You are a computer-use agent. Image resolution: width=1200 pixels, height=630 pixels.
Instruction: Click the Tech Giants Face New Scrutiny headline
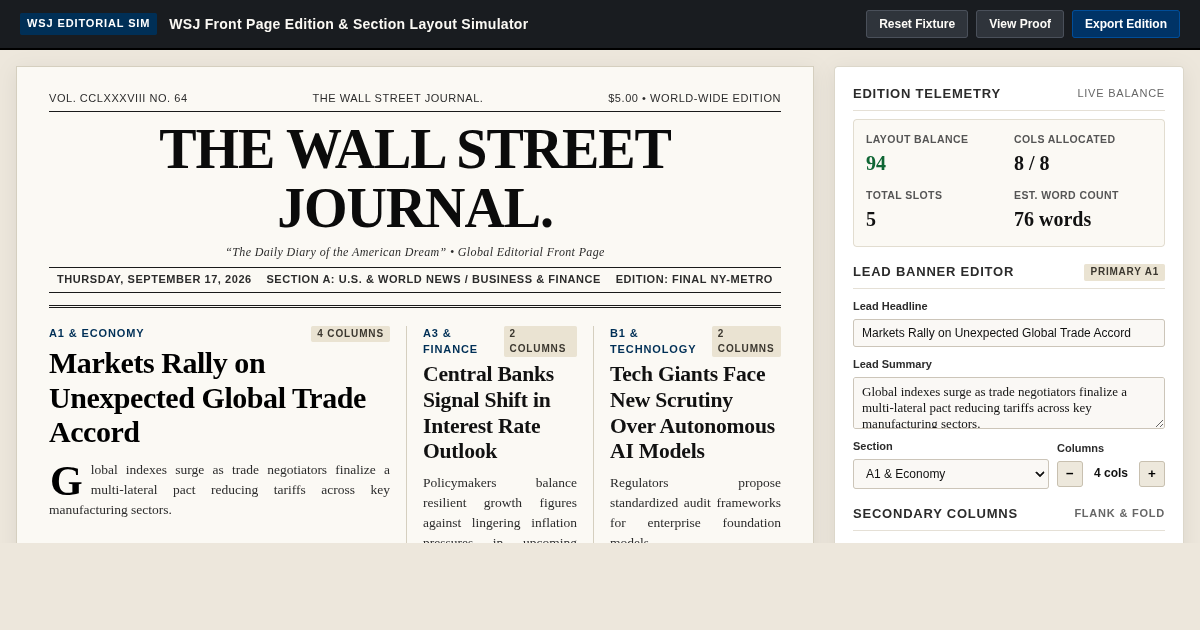(x=695, y=412)
